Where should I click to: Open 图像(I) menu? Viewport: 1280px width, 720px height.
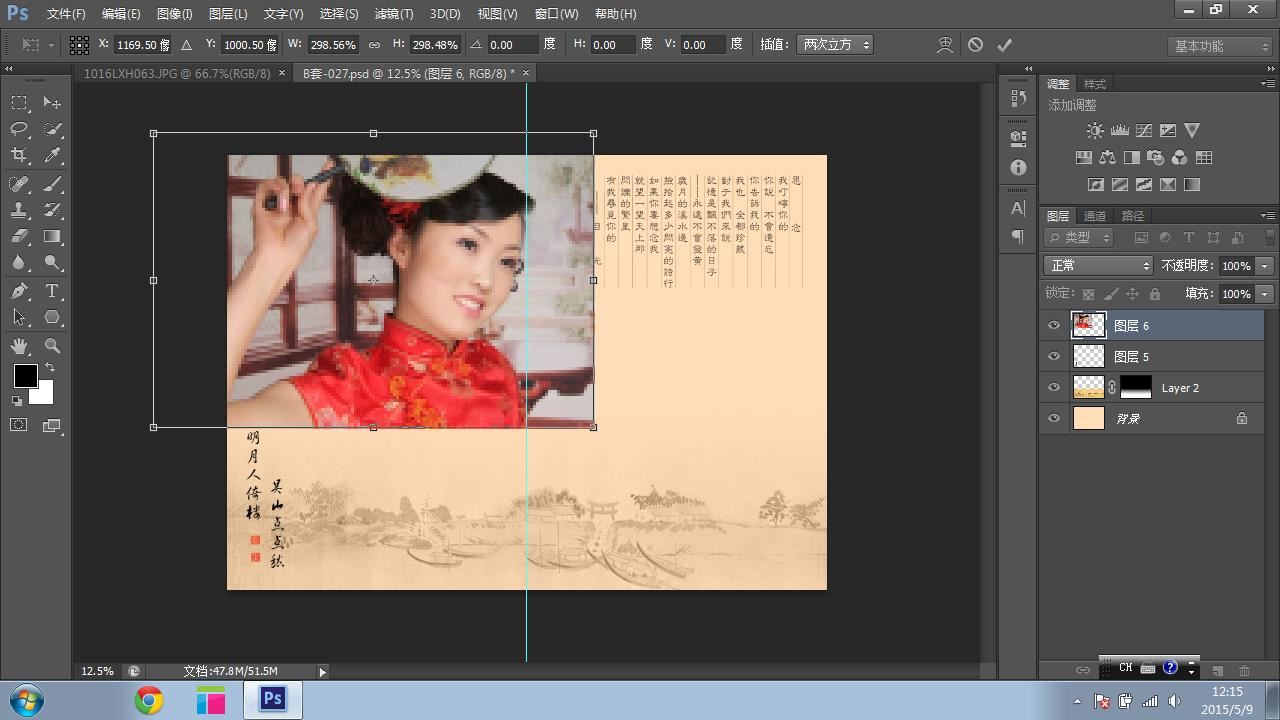(x=174, y=14)
